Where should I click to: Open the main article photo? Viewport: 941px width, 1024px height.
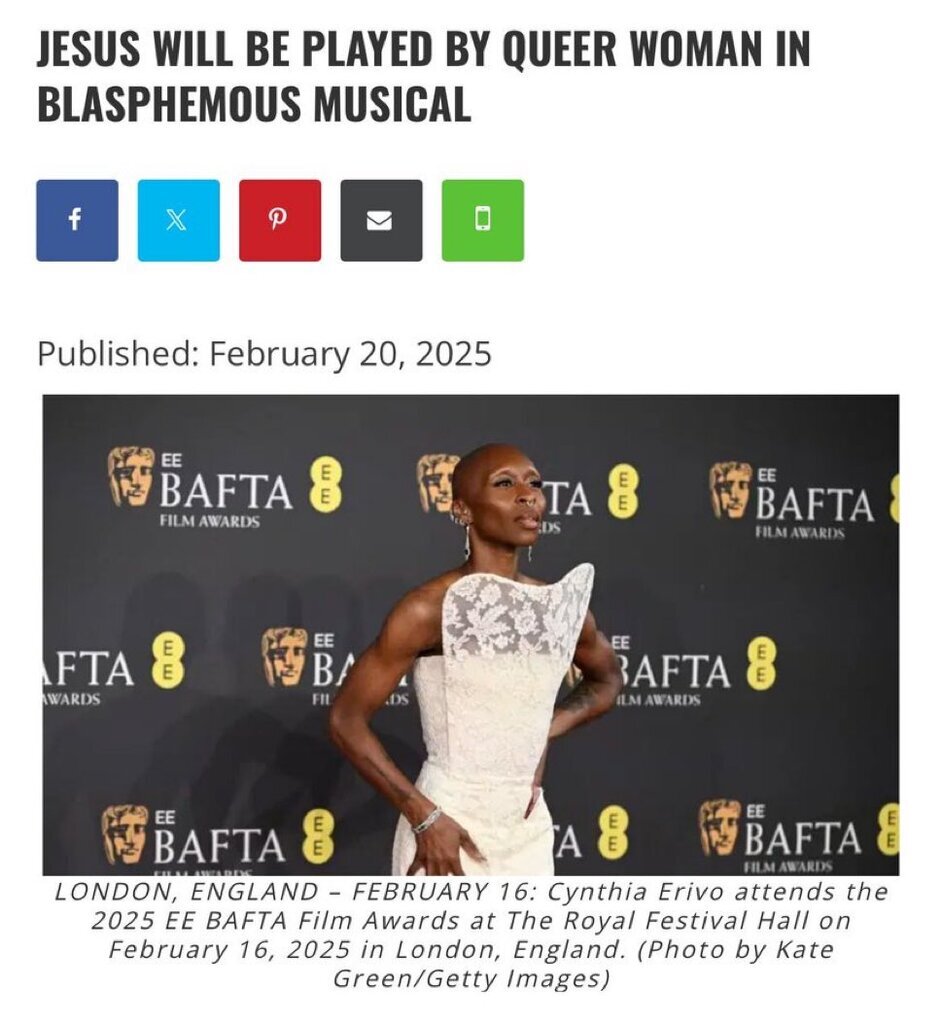pyautogui.click(x=471, y=635)
